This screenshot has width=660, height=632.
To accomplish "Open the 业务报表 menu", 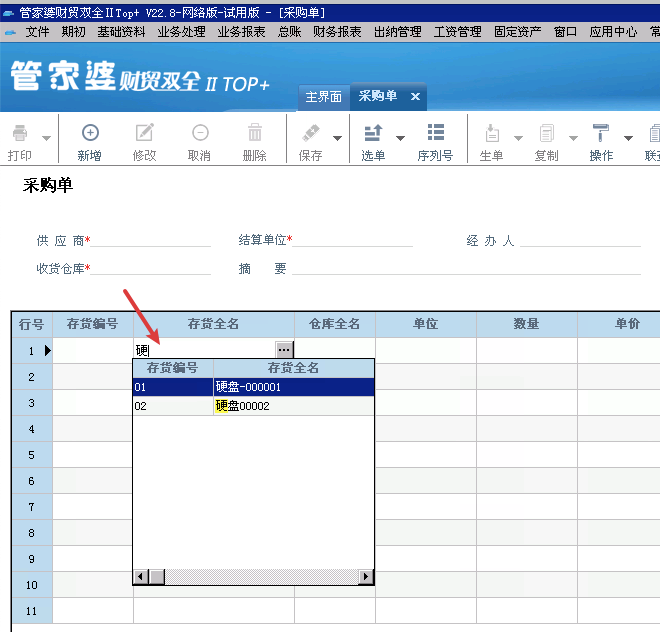I will click(x=241, y=32).
